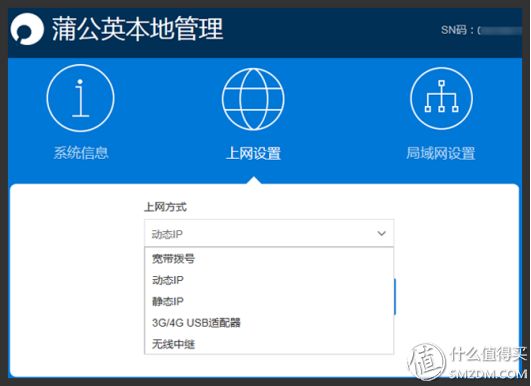Image resolution: width=531 pixels, height=386 pixels.
Task: Collapse the 上网方式 dropdown showing 动态IP
Action: pyautogui.click(x=269, y=234)
